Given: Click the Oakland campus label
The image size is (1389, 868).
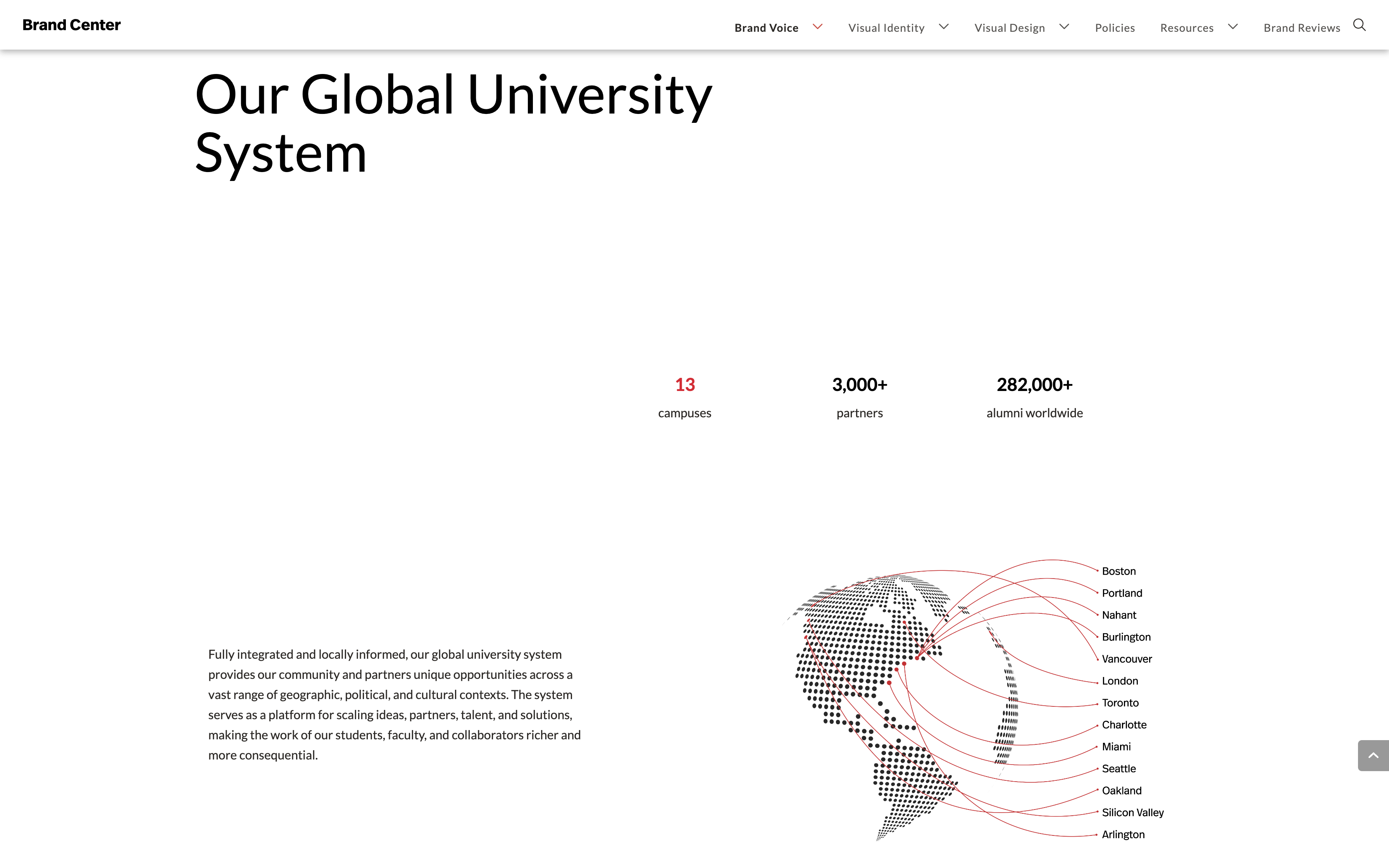Looking at the screenshot, I should [x=1122, y=790].
